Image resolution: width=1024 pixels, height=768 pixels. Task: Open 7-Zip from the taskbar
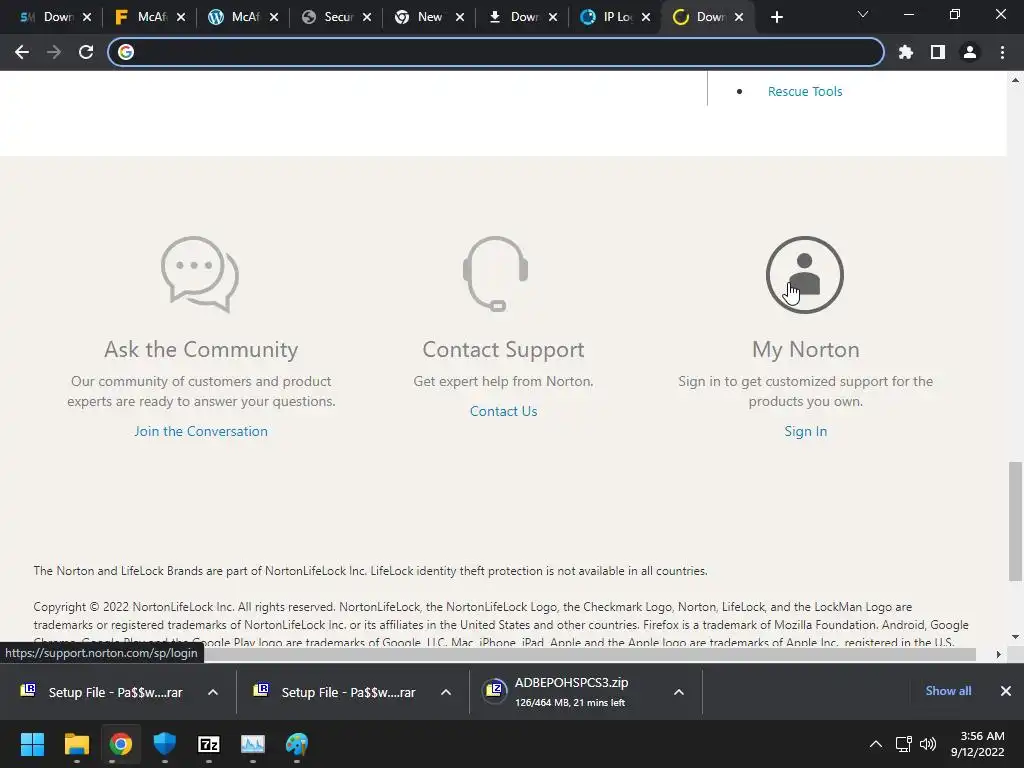pyautogui.click(x=208, y=744)
